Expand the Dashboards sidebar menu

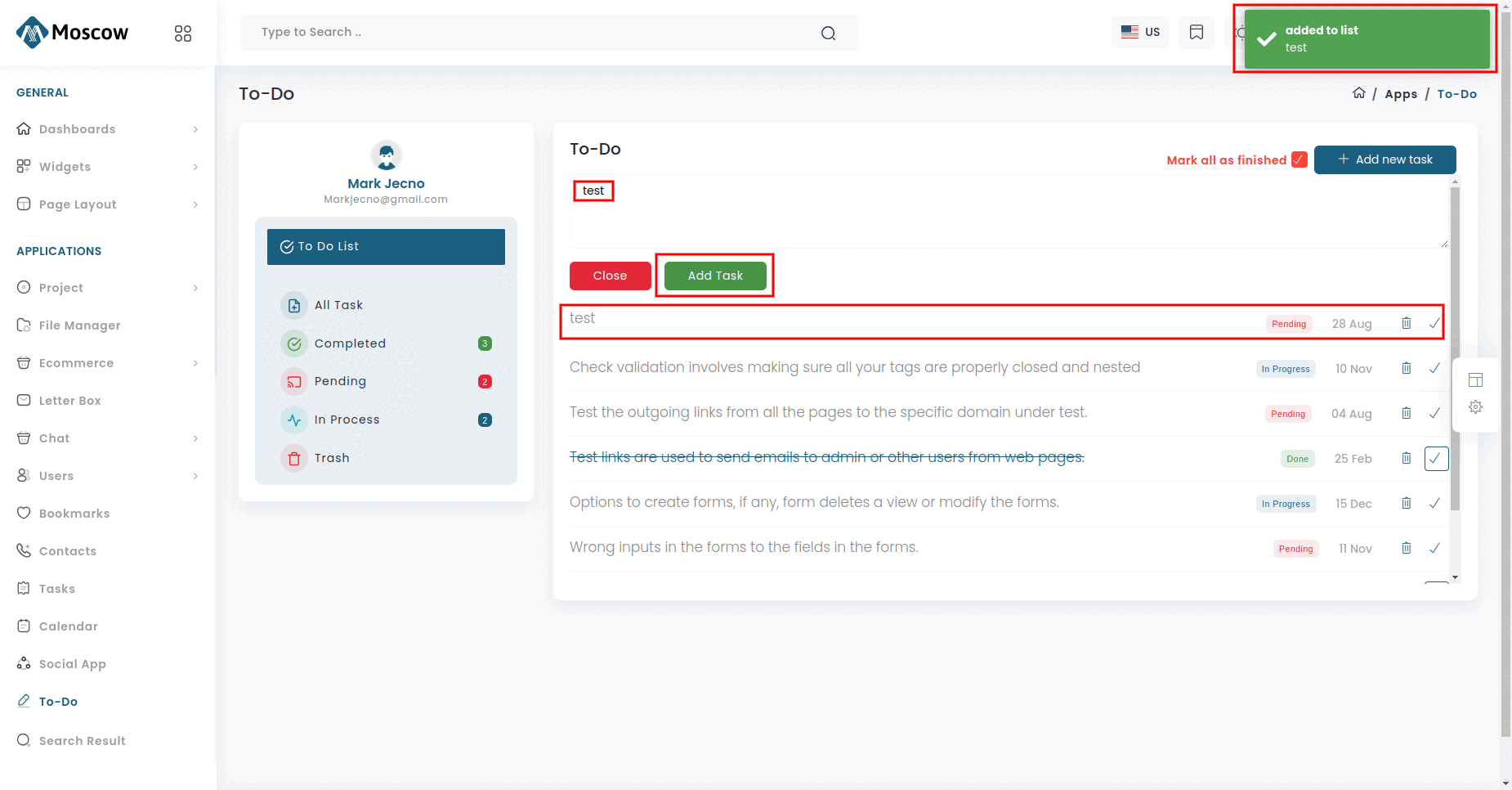tap(107, 129)
